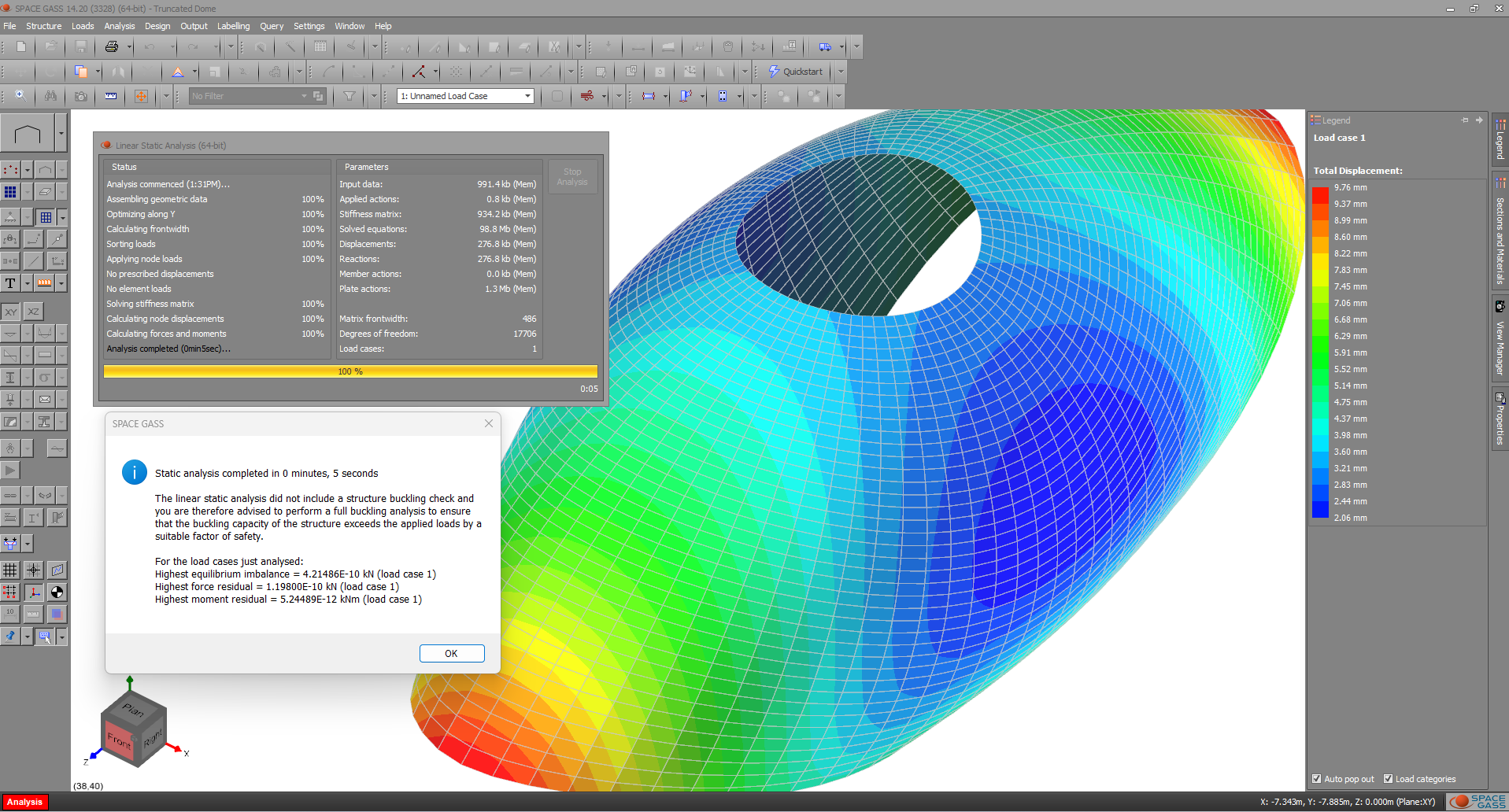Click the Front face of the view cube
1509x812 pixels.
(x=119, y=740)
